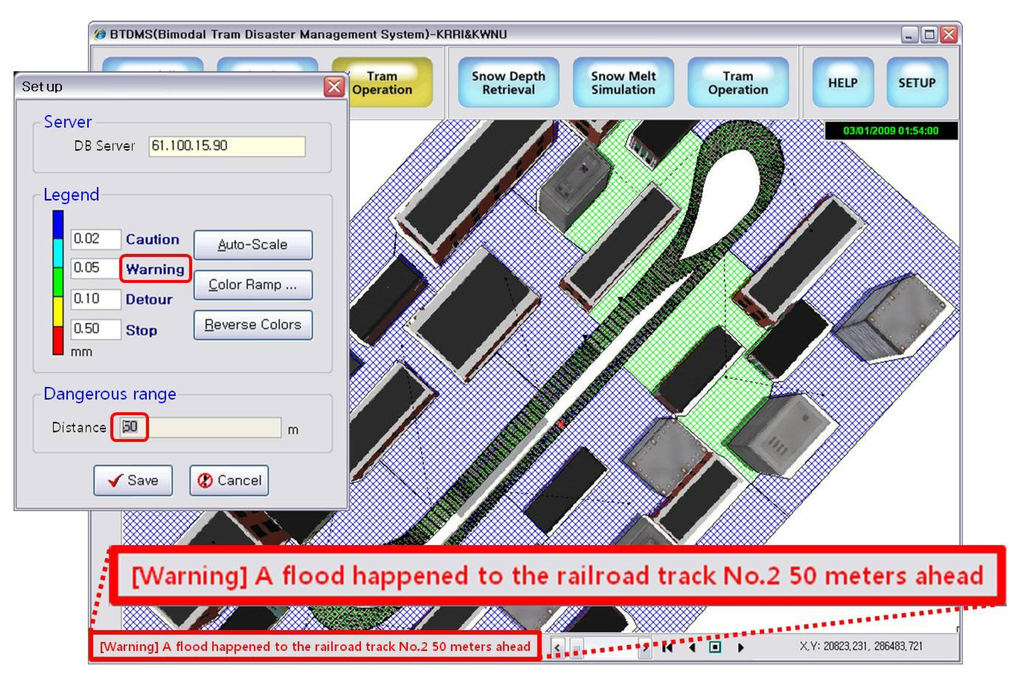
Task: Jump to the first frame of the simulation
Action: [x=667, y=647]
